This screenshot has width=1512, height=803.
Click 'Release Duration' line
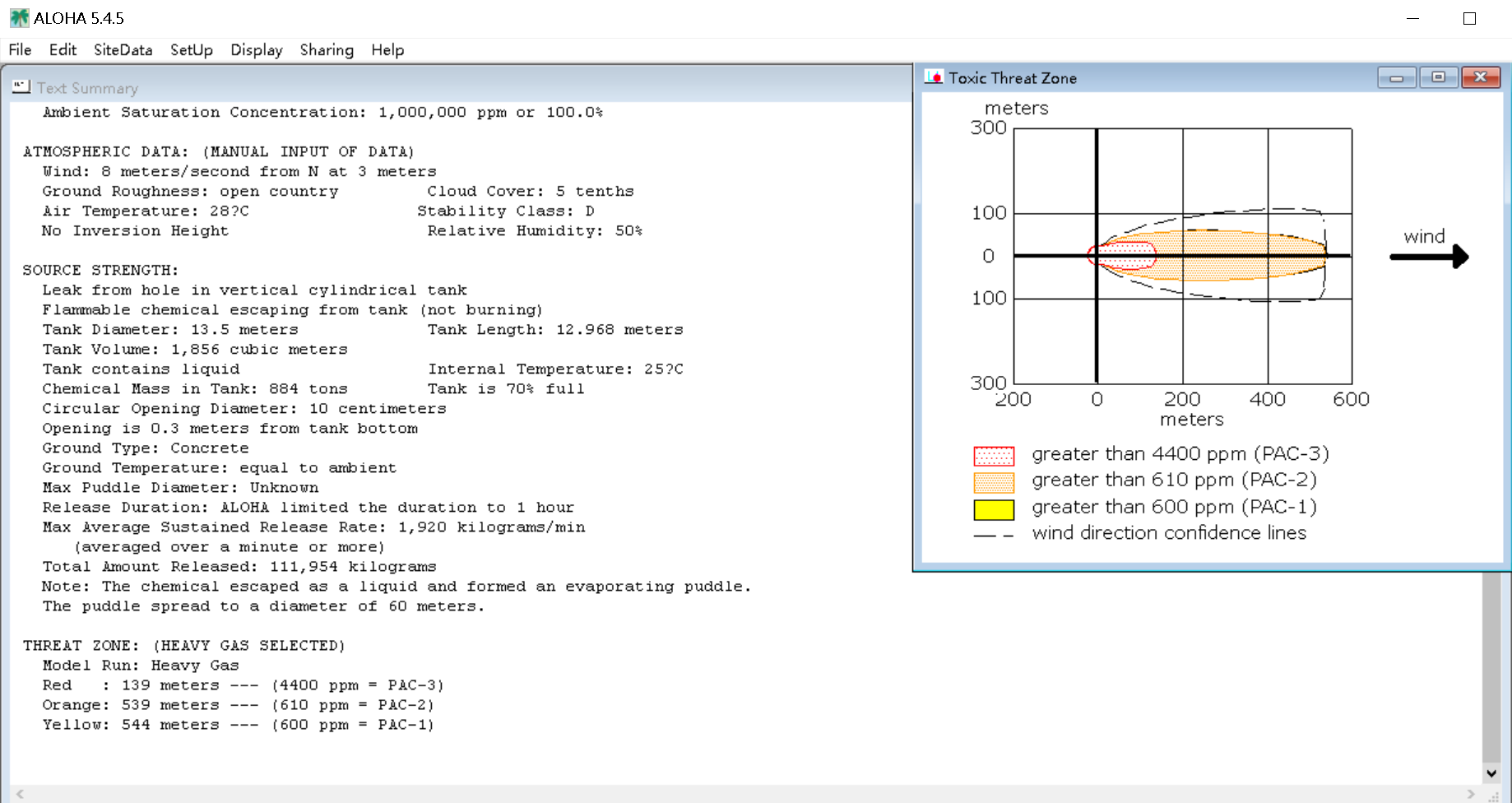pyautogui.click(x=308, y=507)
